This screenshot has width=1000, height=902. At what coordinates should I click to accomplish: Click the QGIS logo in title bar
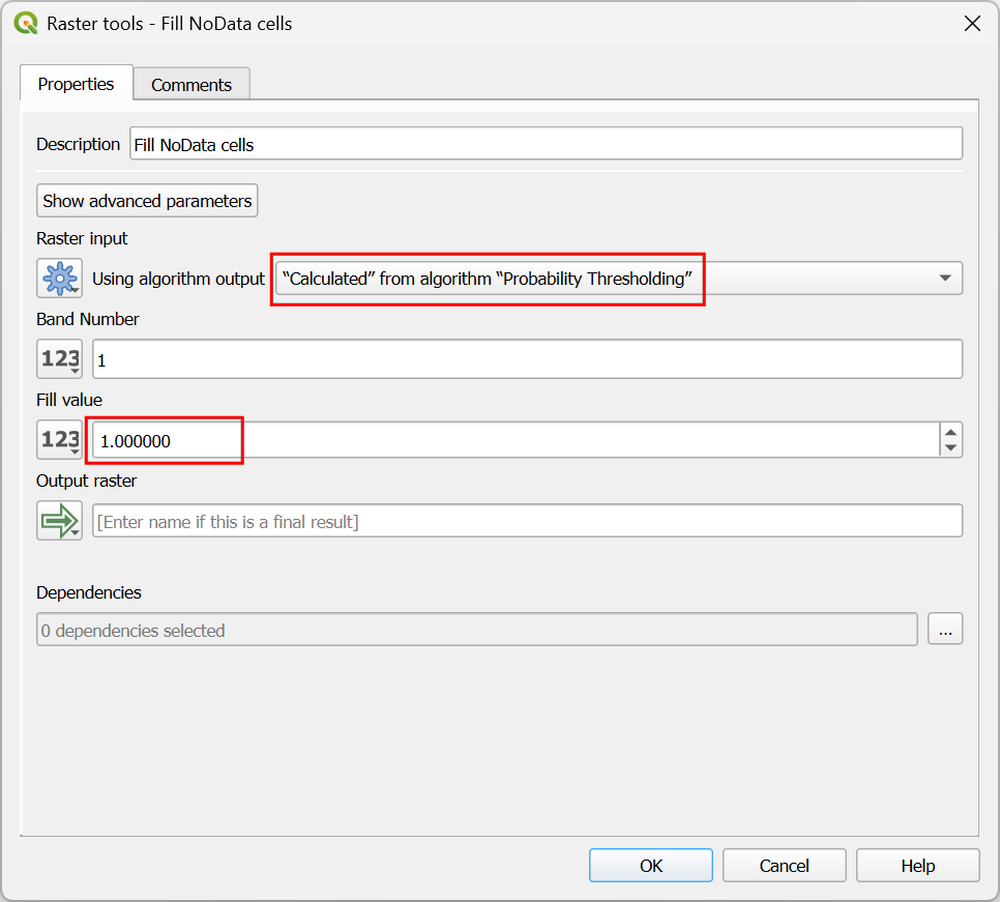click(26, 24)
